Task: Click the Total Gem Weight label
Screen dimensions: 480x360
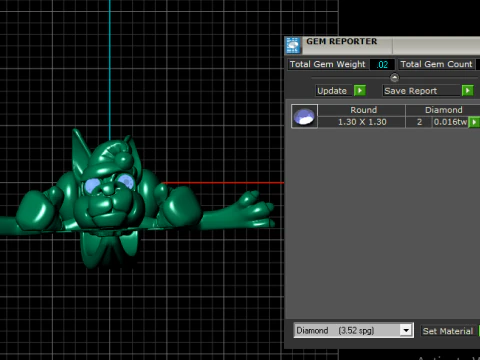Action: pos(327,64)
